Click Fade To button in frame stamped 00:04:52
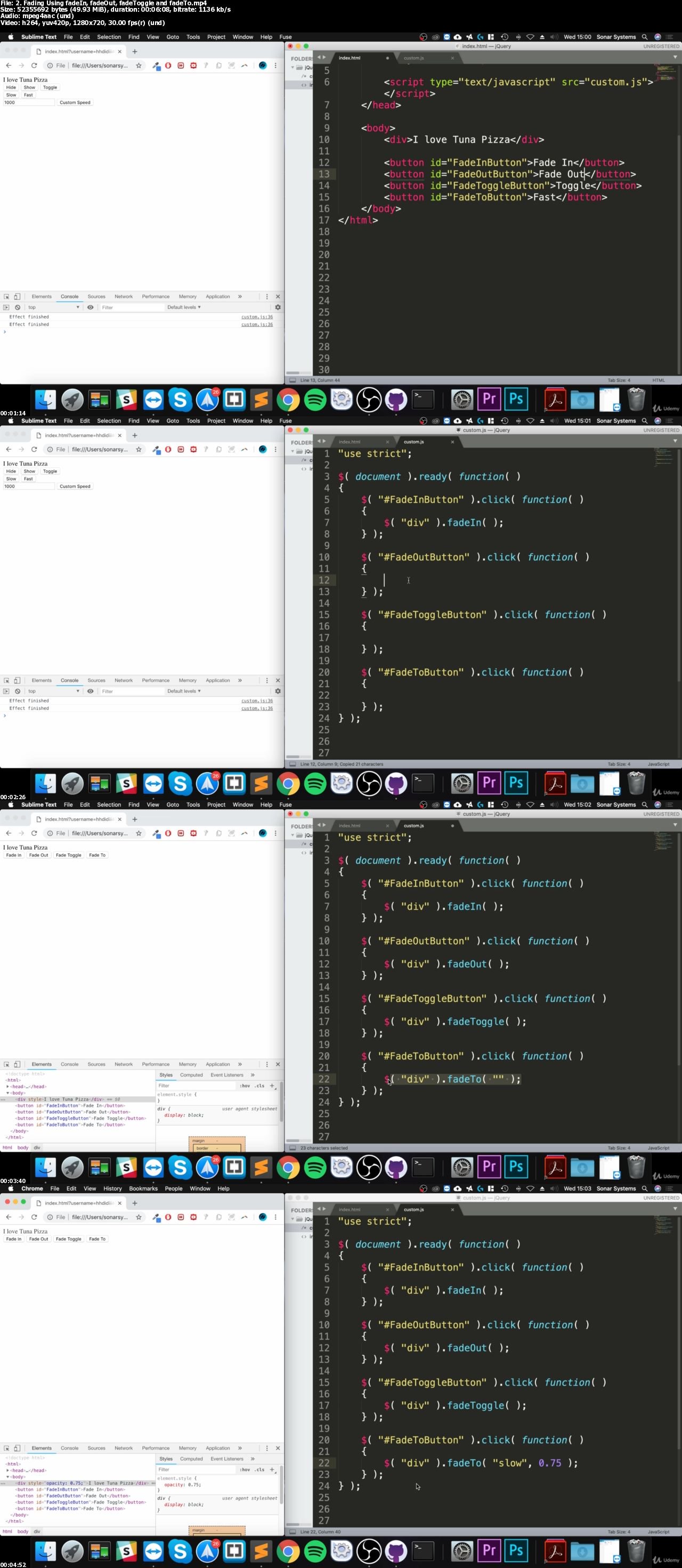Viewport: 682px width, 1568px height. click(98, 1239)
